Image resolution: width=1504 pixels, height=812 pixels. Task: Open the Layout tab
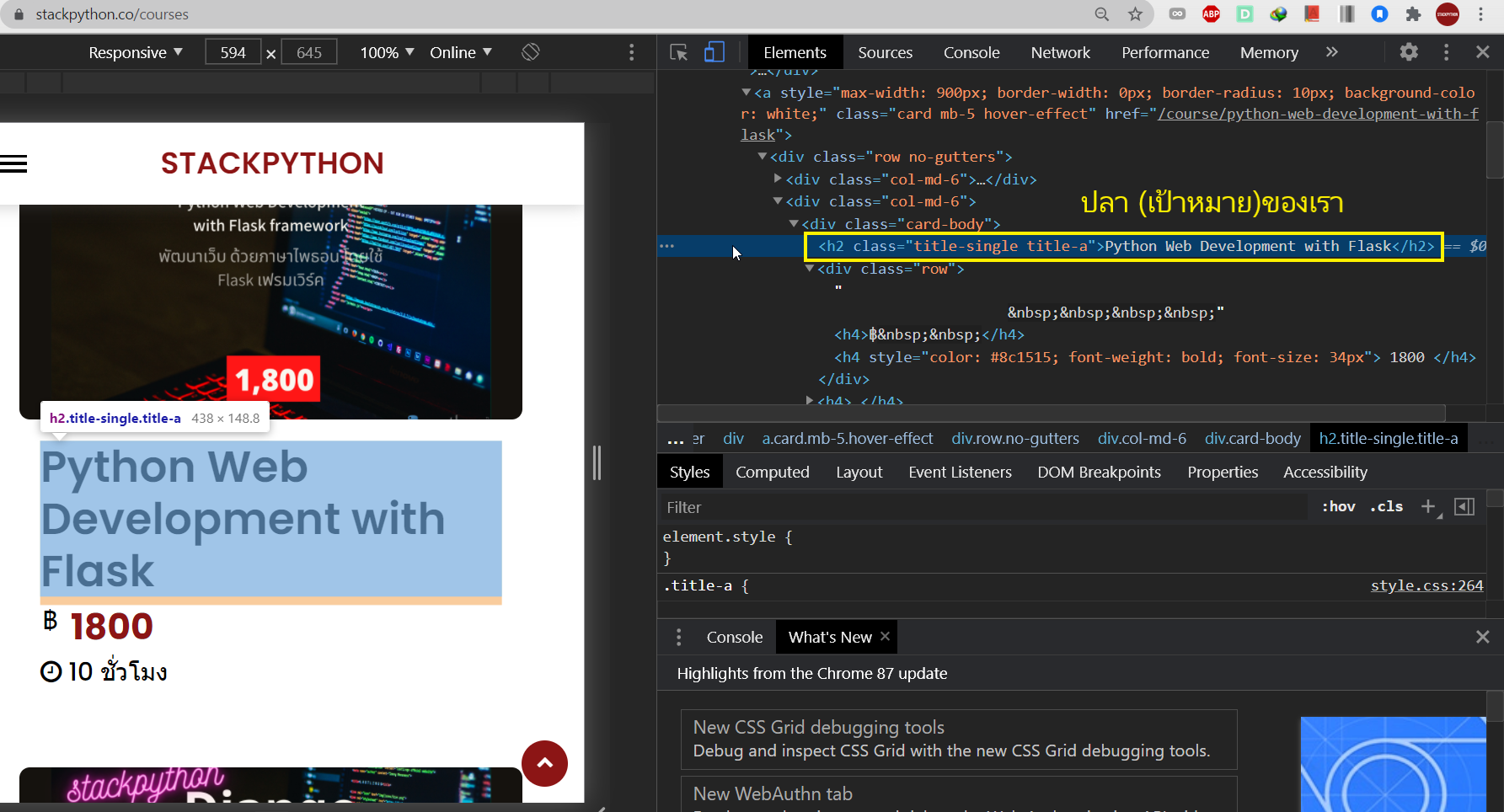click(x=859, y=472)
